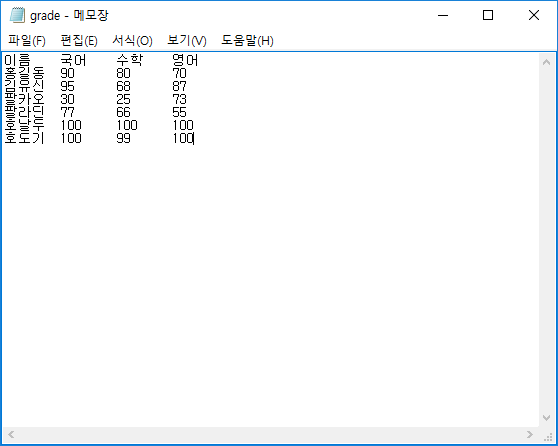Click 홍길동's 영어 score 70

click(179, 73)
